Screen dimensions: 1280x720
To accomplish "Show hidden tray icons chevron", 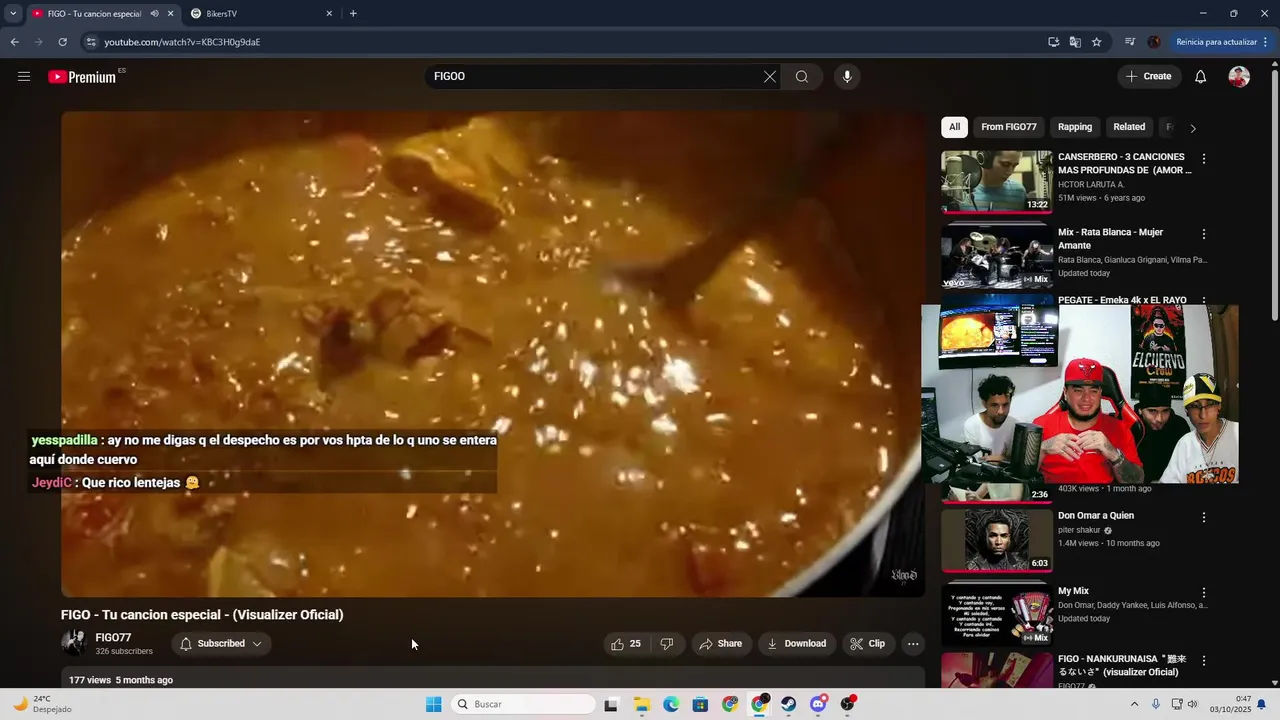I will (1134, 704).
